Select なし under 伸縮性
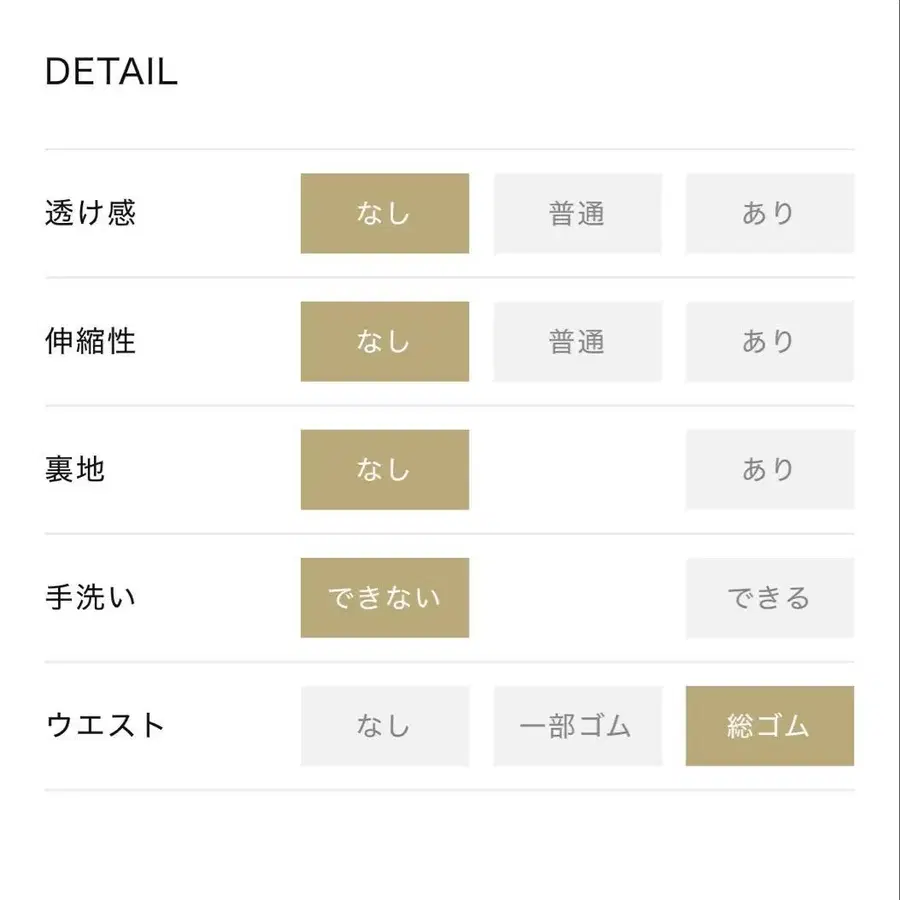Screen dimensions: 900x900 384,341
